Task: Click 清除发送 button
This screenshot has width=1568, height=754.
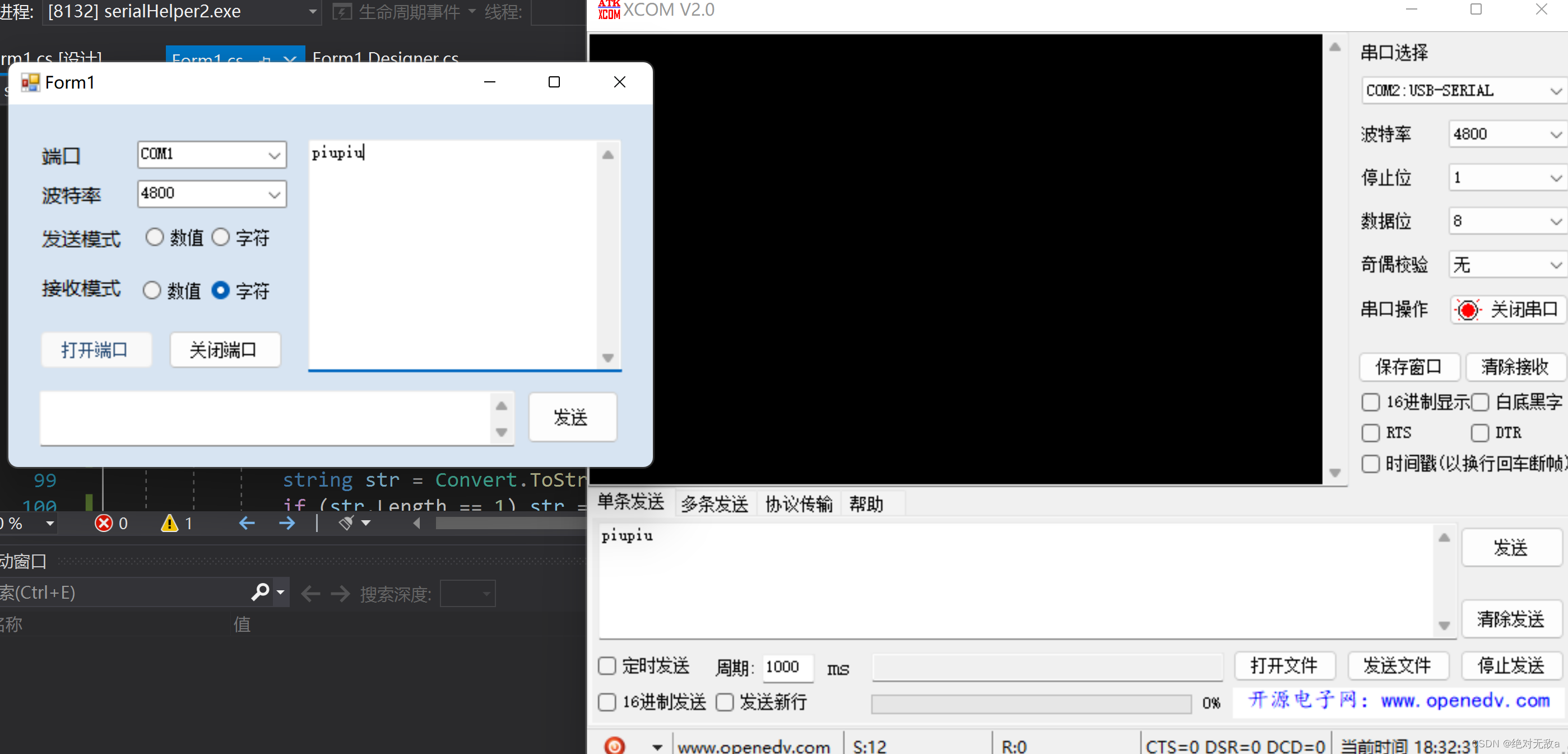Action: [x=1511, y=619]
